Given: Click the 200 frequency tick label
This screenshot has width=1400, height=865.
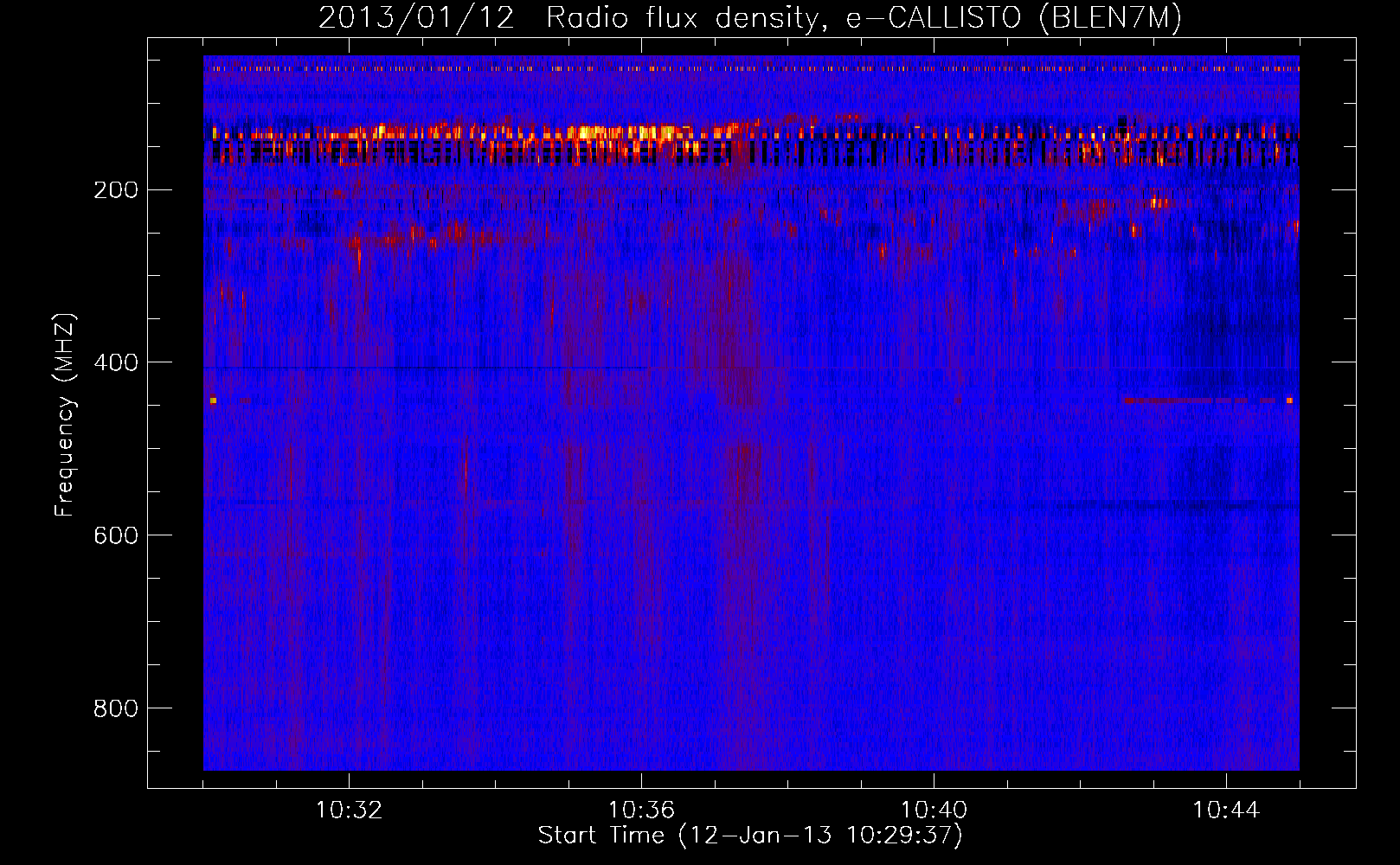Looking at the screenshot, I should 115,190.
